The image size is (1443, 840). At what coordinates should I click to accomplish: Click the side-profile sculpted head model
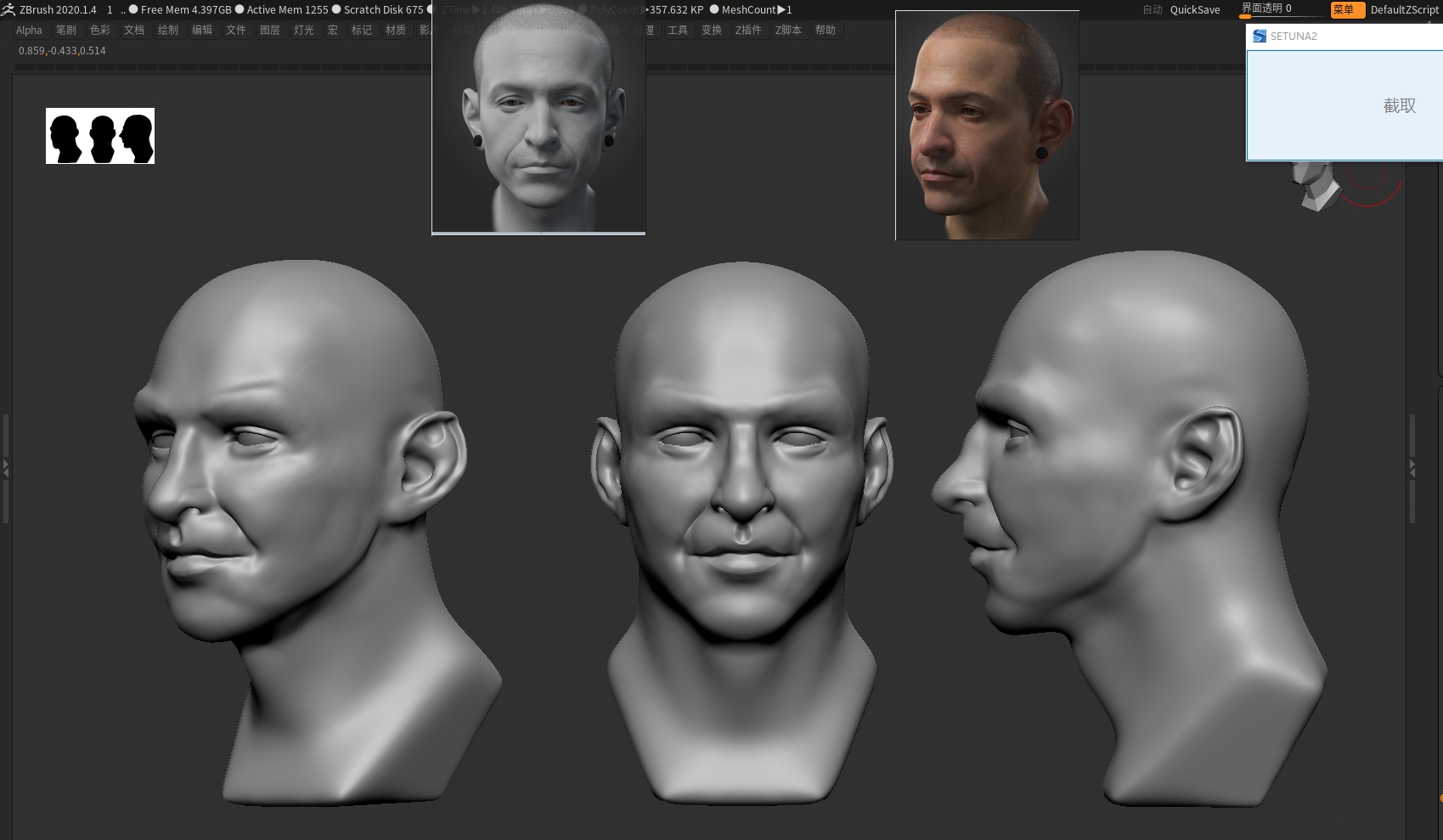tap(1130, 528)
